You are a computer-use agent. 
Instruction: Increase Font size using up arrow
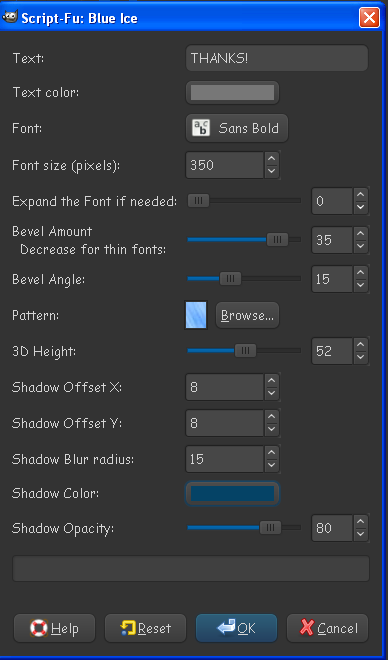(x=272, y=159)
